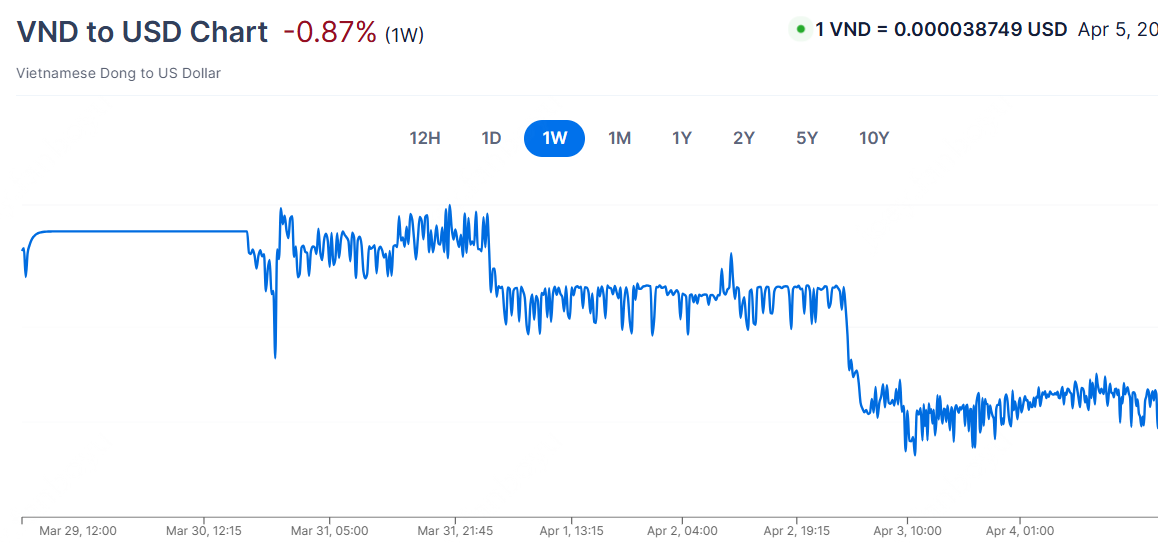Viewport: 1158px width, 543px height.
Task: Click the Apr 2, 19:15 axis label
Action: coord(796,531)
